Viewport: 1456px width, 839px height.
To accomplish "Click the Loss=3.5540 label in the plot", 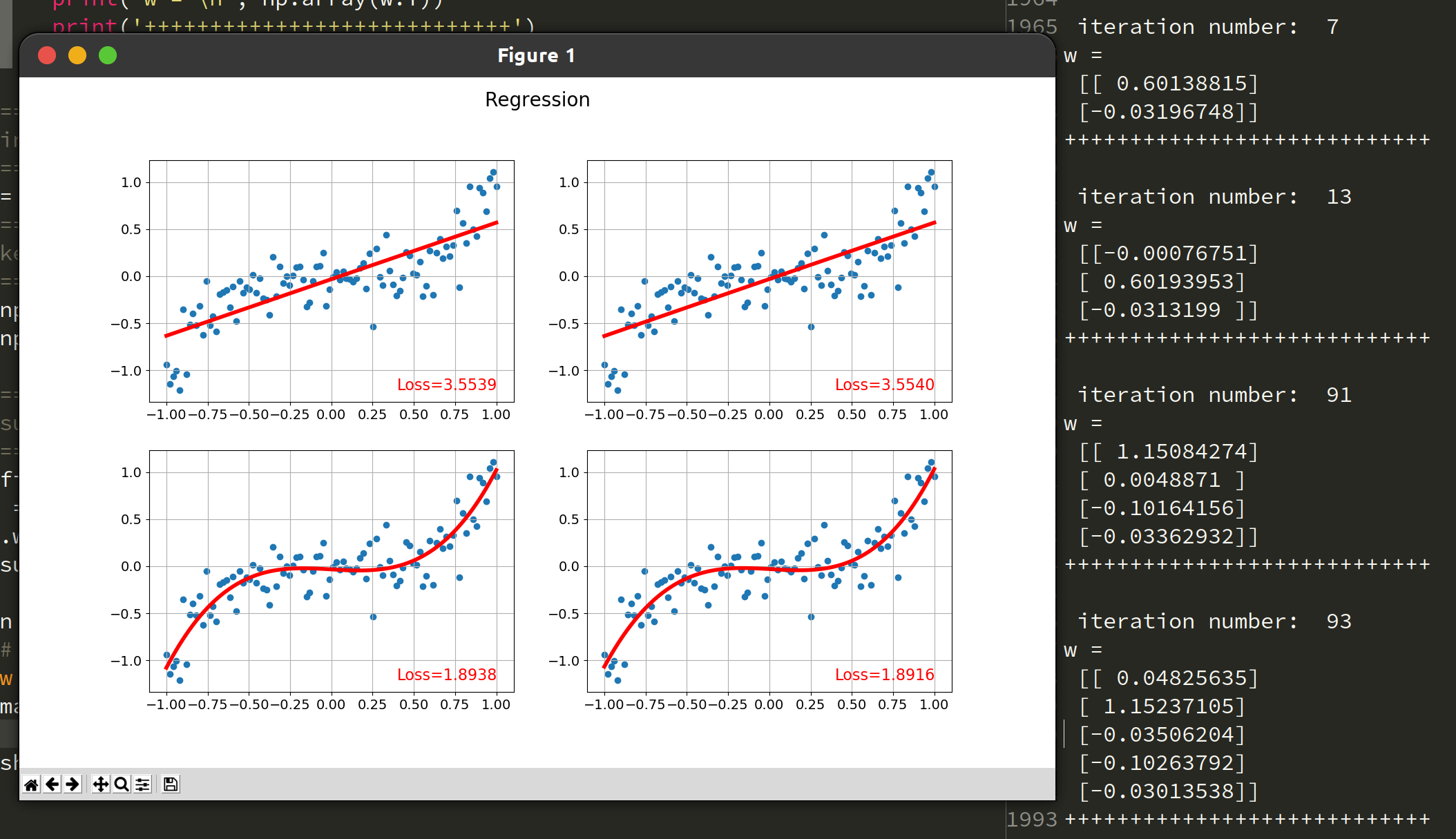I will pyautogui.click(x=884, y=385).
